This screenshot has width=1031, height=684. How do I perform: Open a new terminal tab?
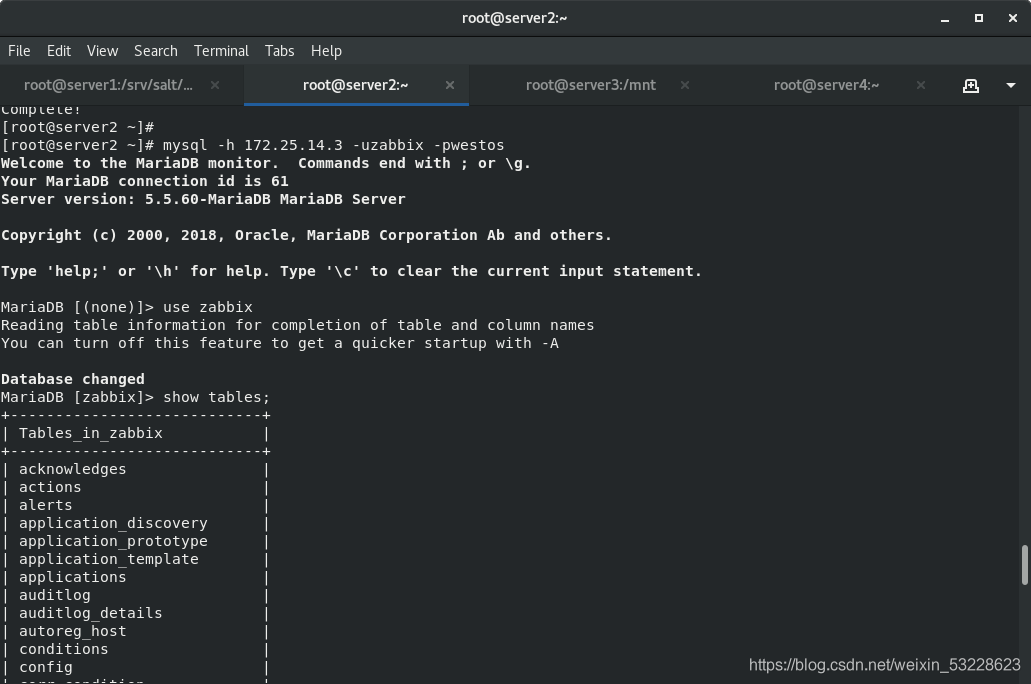pos(971,86)
